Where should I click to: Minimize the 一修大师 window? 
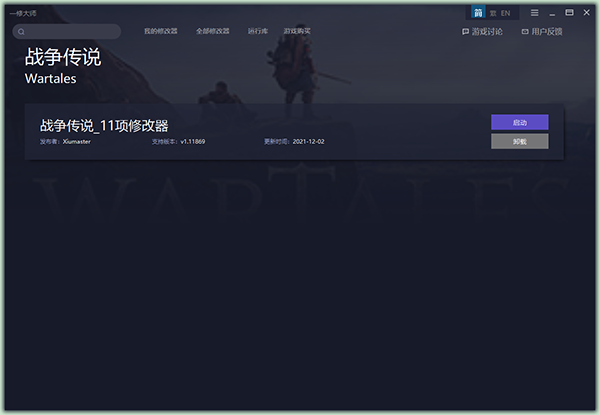click(x=552, y=14)
